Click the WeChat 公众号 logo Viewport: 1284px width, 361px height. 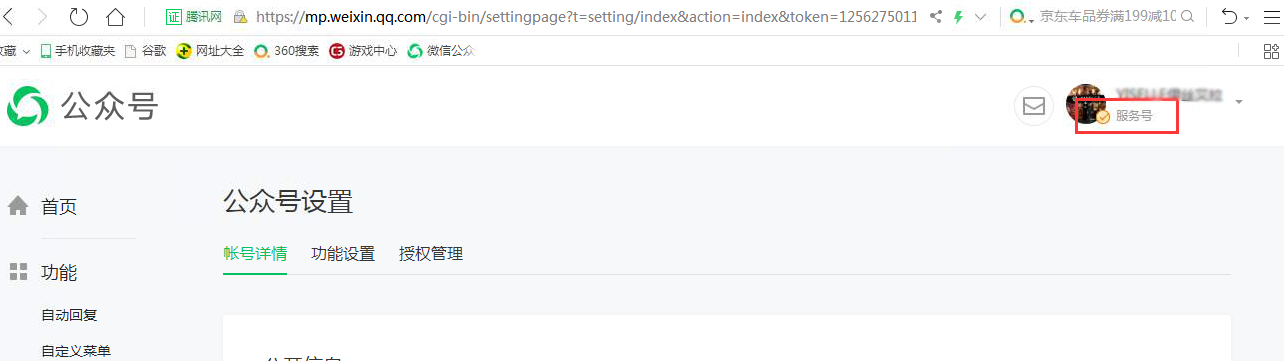(x=82, y=105)
